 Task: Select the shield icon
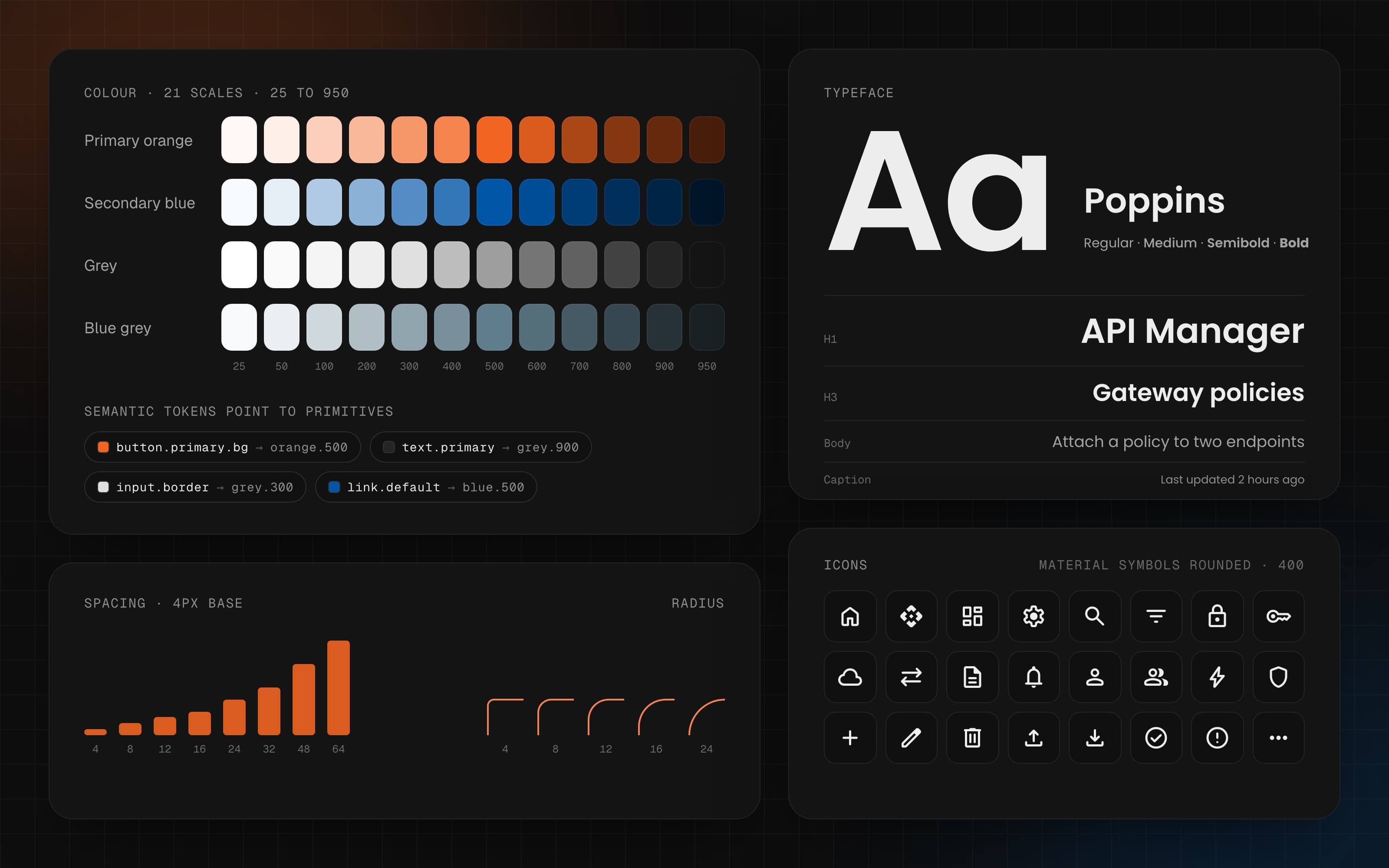tap(1278, 677)
